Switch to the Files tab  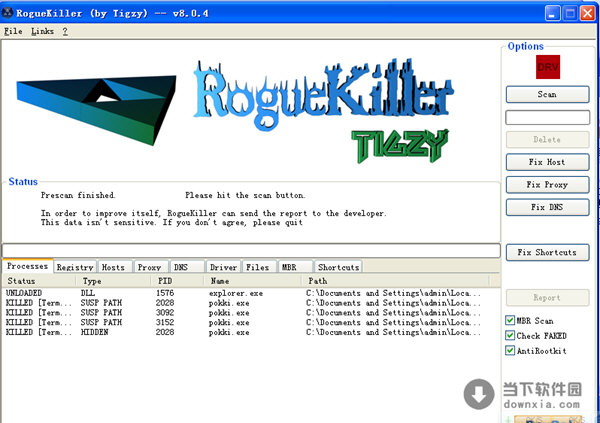(x=258, y=267)
